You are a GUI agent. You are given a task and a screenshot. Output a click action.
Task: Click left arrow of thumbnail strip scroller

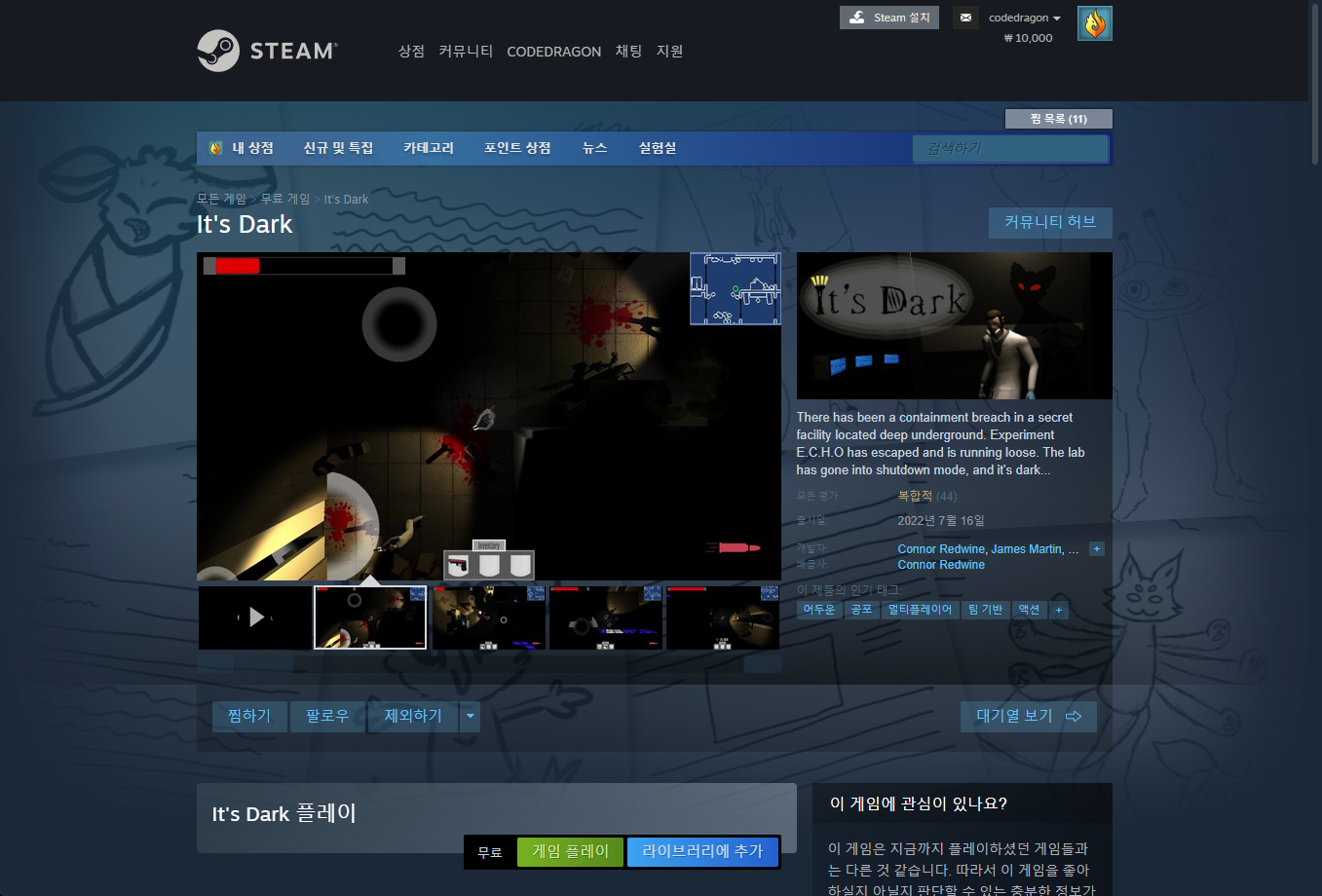(215, 664)
